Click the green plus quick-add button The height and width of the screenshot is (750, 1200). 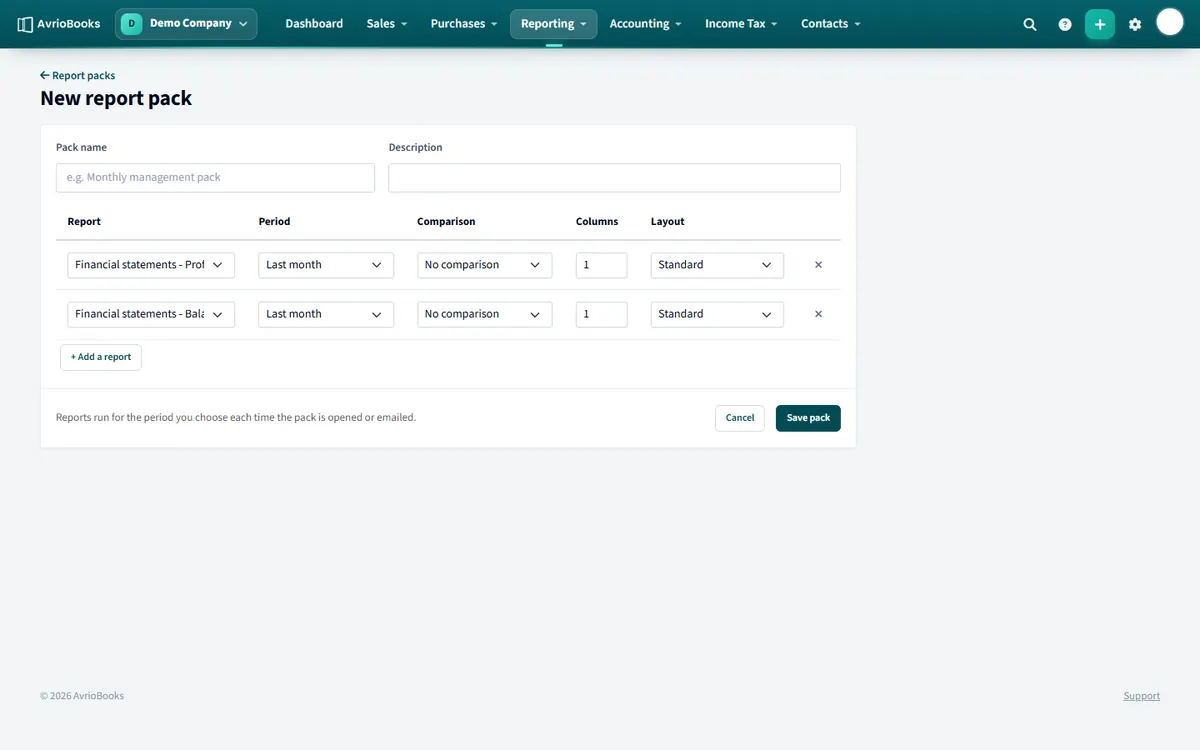point(1100,24)
